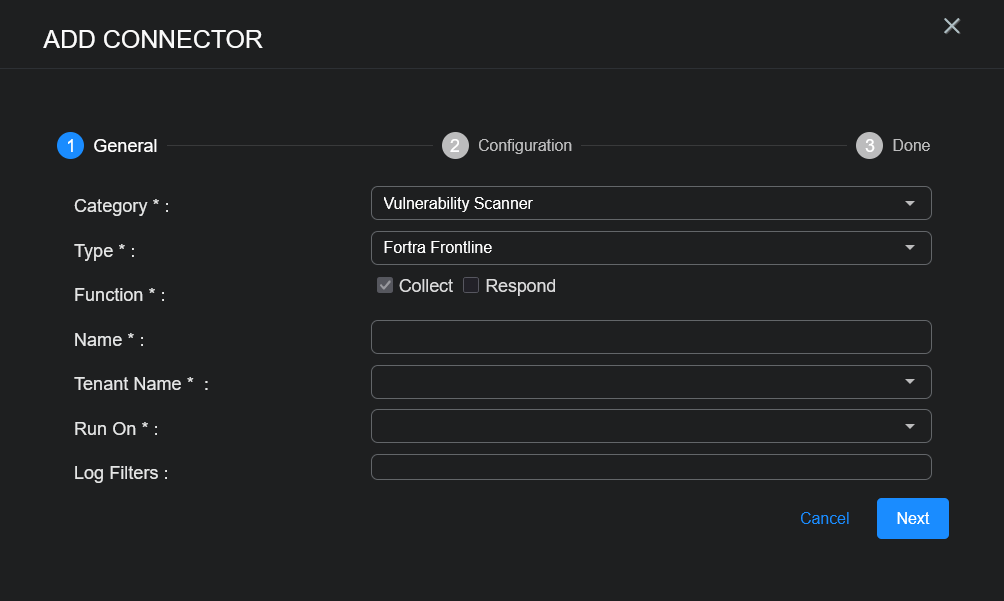Click the Tenant Name dropdown arrow
The width and height of the screenshot is (1004, 601).
coord(909,382)
